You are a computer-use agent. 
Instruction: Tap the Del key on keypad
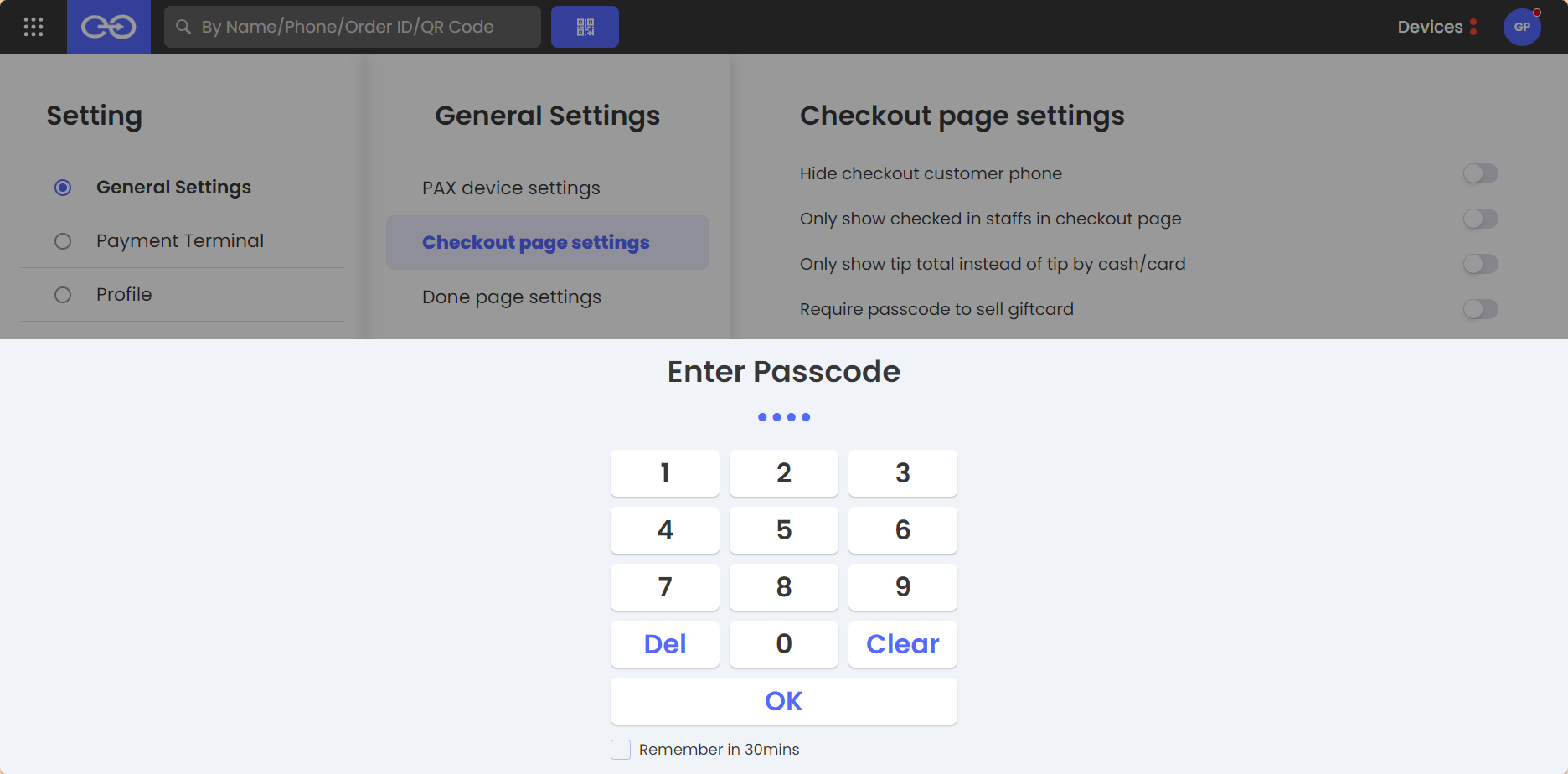(x=665, y=644)
